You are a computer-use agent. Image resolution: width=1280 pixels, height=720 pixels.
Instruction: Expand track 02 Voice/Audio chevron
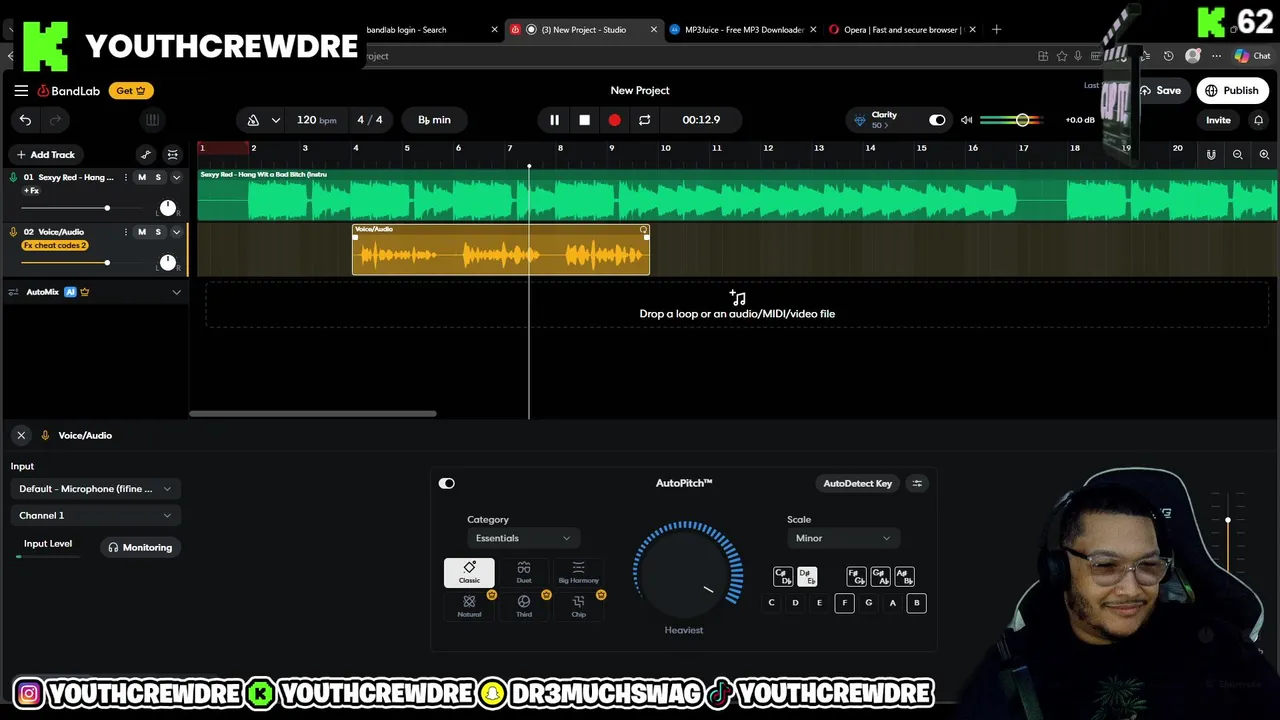coord(177,232)
